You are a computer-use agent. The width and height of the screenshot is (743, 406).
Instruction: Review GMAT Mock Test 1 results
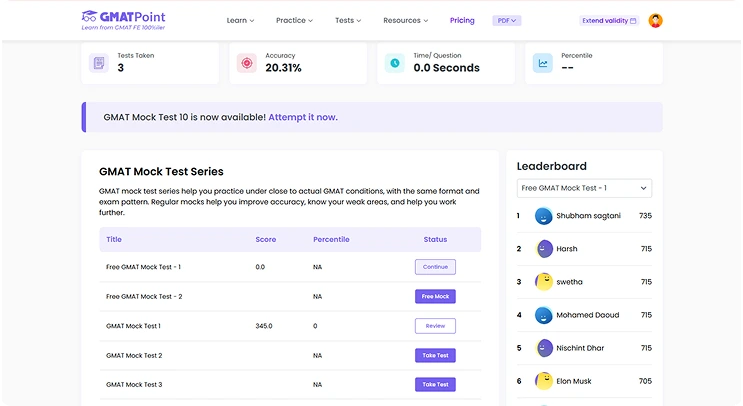[x=435, y=326]
